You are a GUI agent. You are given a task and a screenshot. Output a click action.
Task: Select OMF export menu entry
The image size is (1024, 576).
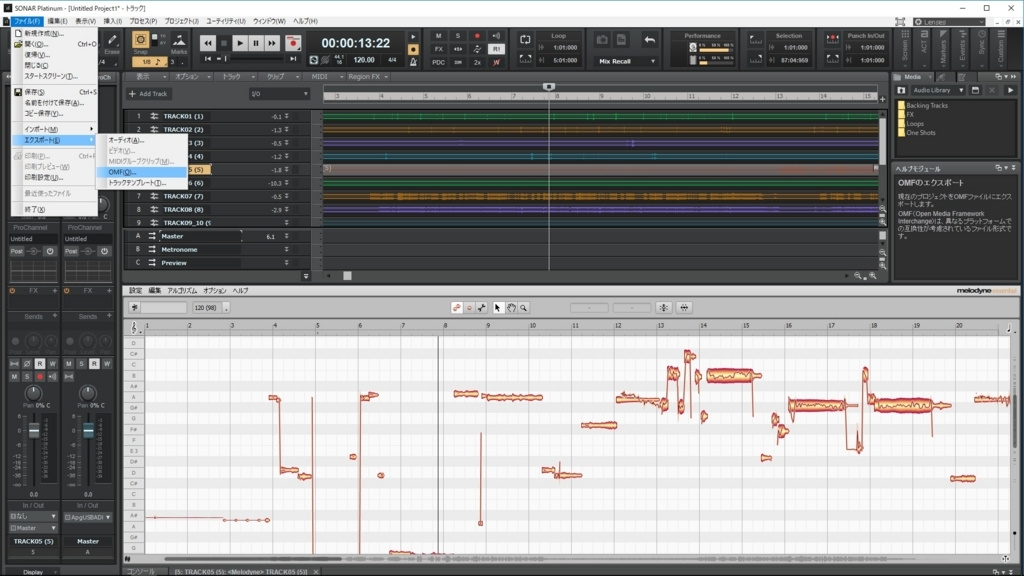point(142,172)
